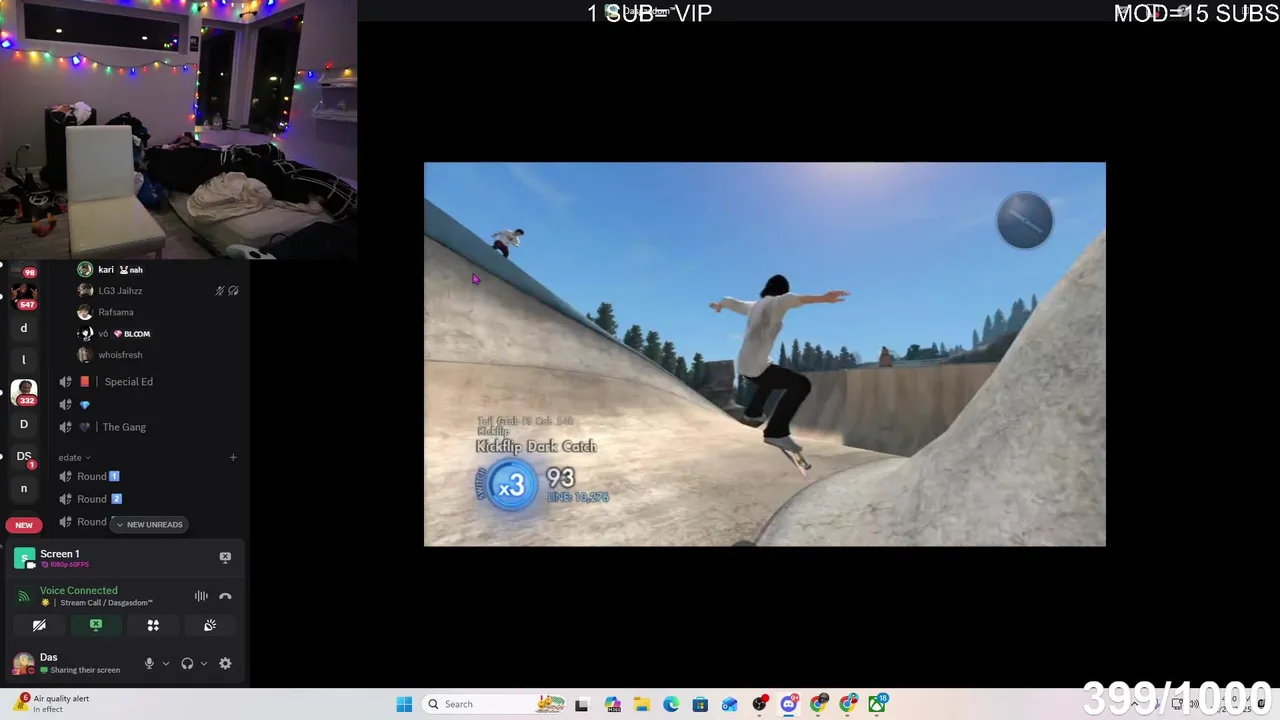Jump to NEW UNREADS channels
Viewport: 1280px width, 720px height.
pos(150,524)
